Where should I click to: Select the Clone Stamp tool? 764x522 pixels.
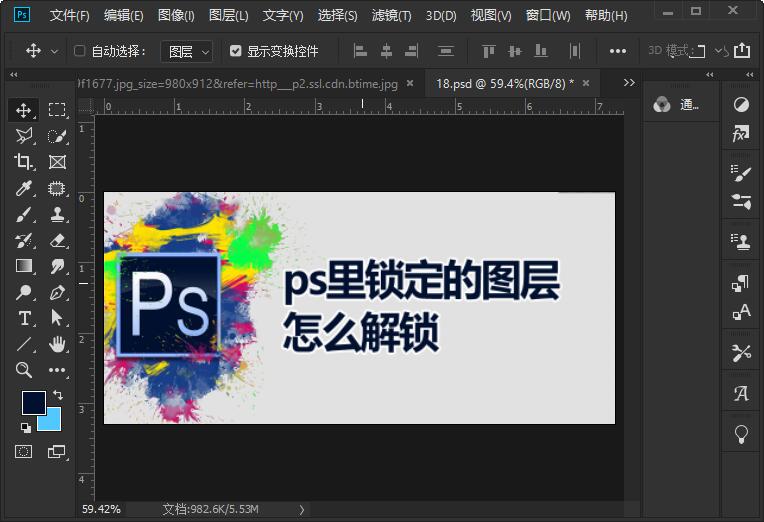coord(57,214)
